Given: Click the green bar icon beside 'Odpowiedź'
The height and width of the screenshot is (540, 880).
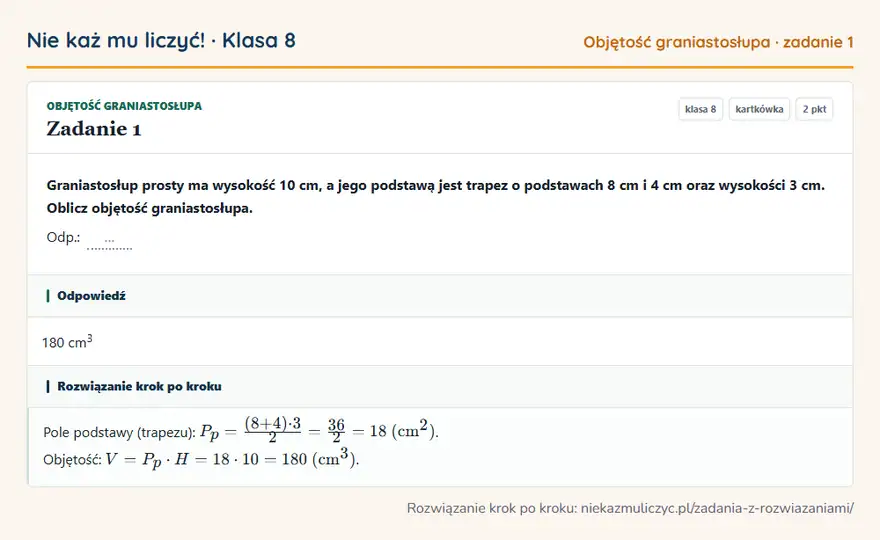Looking at the screenshot, I should point(48,296).
